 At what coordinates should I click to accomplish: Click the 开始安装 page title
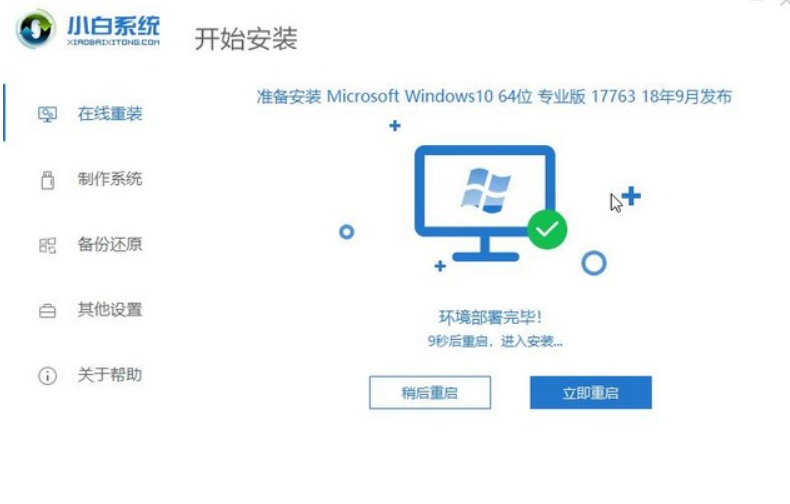click(x=246, y=39)
